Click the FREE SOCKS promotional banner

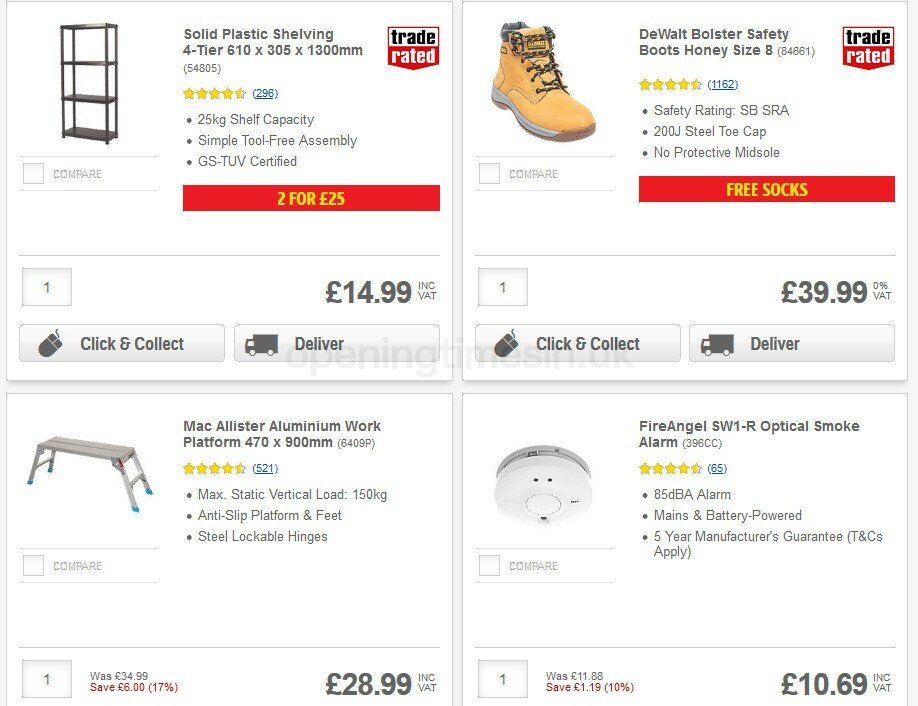[x=767, y=189]
